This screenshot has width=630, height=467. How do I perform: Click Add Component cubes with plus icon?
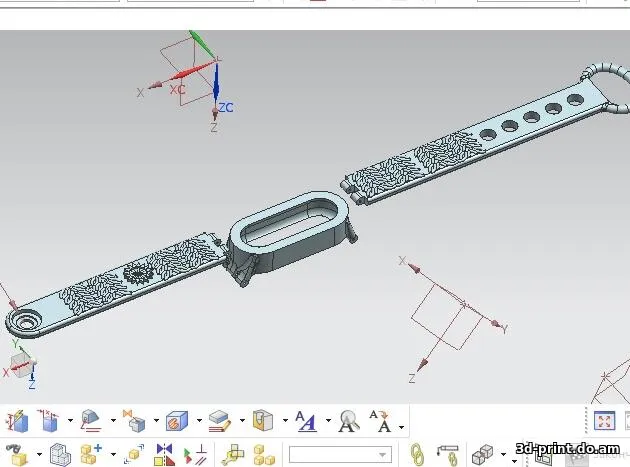pos(91,455)
